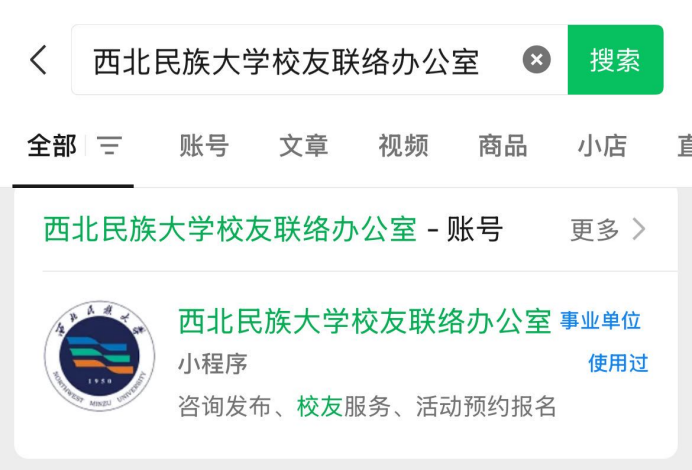
Task: Tap the back arrow icon
Action: 38,60
